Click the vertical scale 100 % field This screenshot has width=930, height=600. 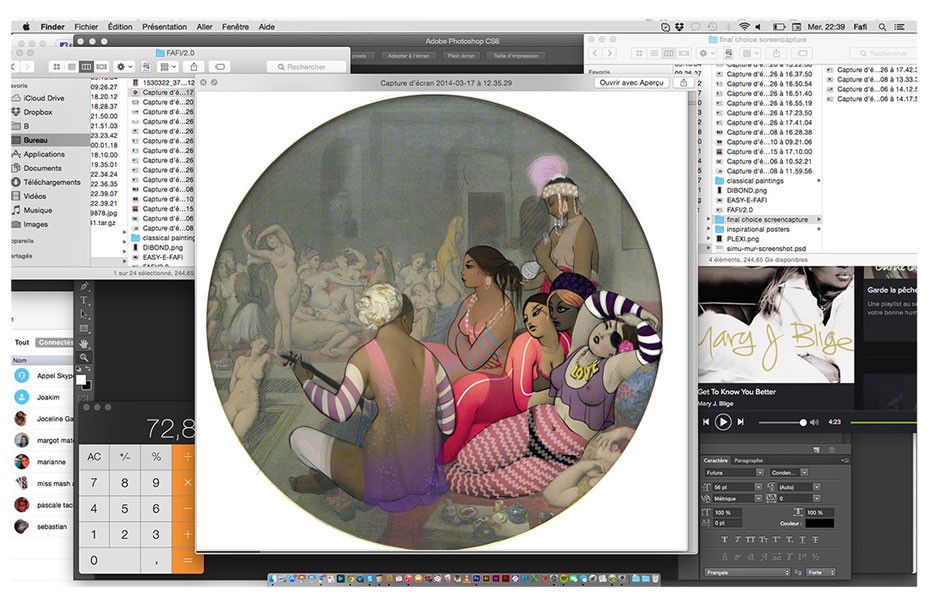coord(727,513)
